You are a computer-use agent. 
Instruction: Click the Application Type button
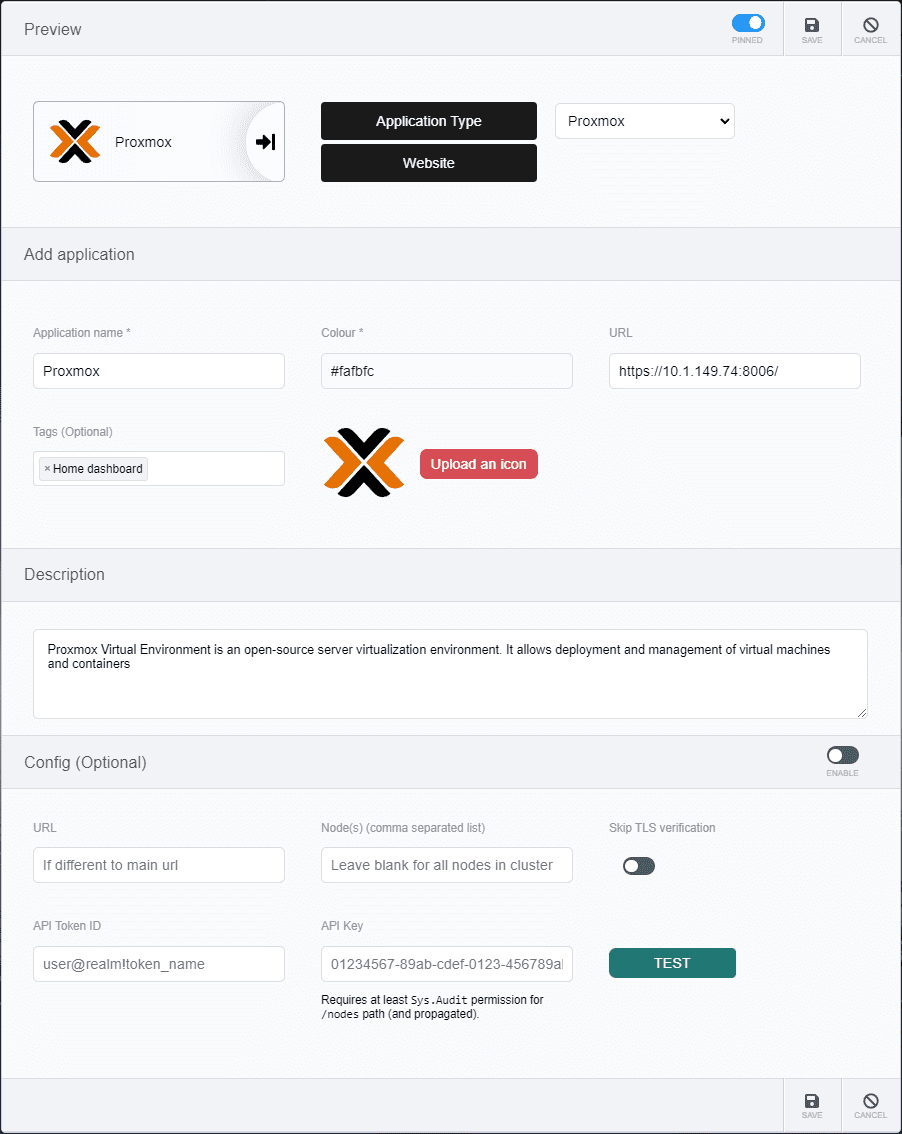point(428,121)
